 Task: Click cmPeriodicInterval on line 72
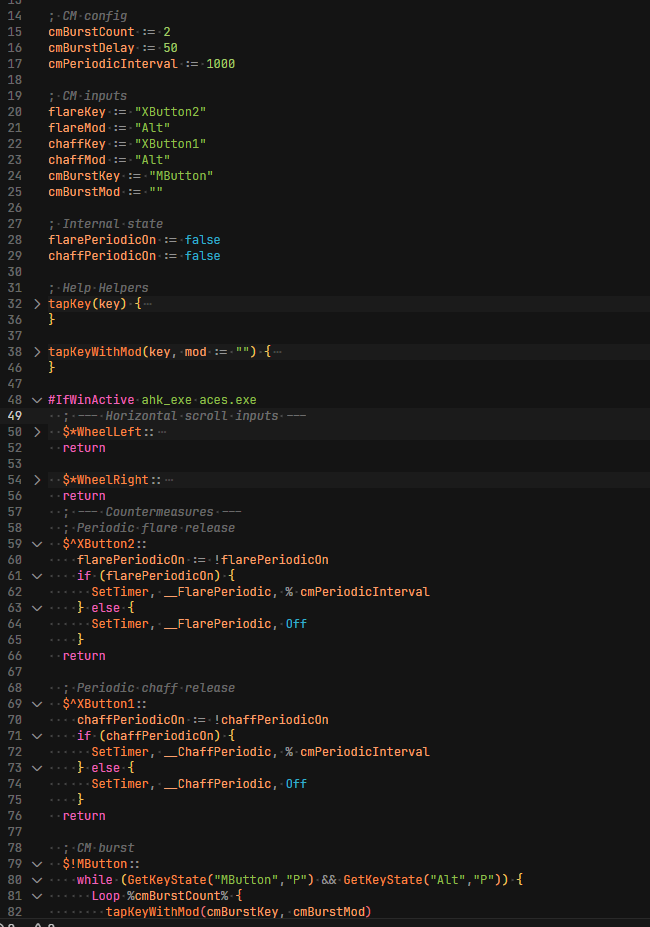[x=364, y=752]
